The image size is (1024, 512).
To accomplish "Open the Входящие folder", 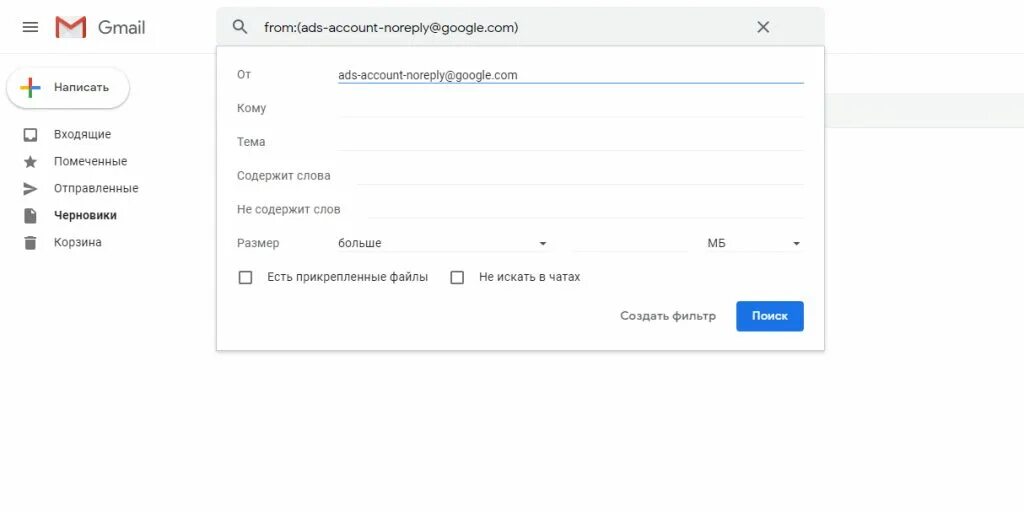I will coord(82,135).
